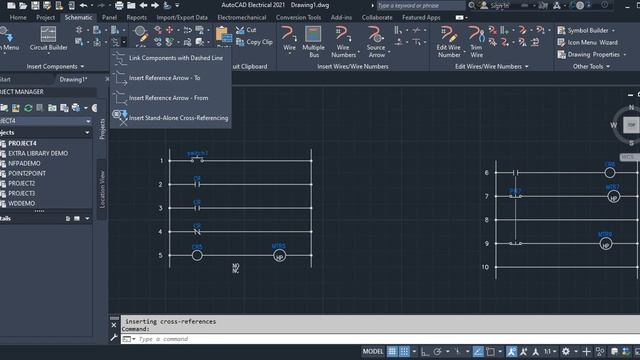Click the Open file icon in quick access toolbar
Viewport: 640px width, 360px height.
(23, 5)
